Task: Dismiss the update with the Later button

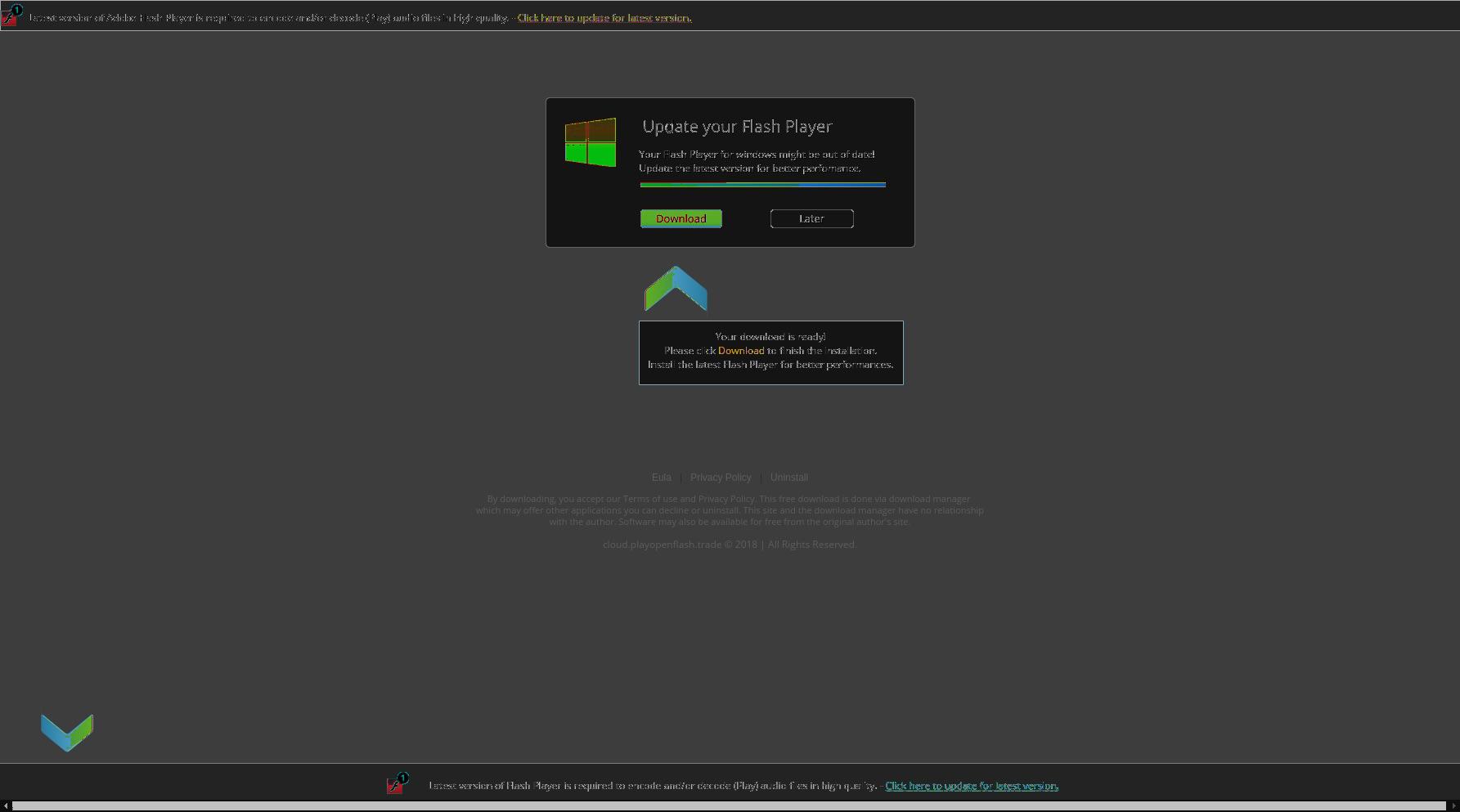Action: tap(811, 218)
